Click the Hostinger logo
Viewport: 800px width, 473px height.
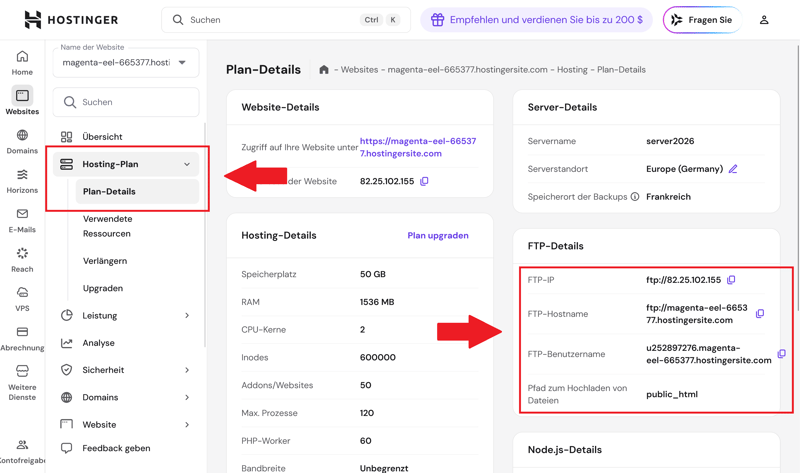click(x=70, y=20)
